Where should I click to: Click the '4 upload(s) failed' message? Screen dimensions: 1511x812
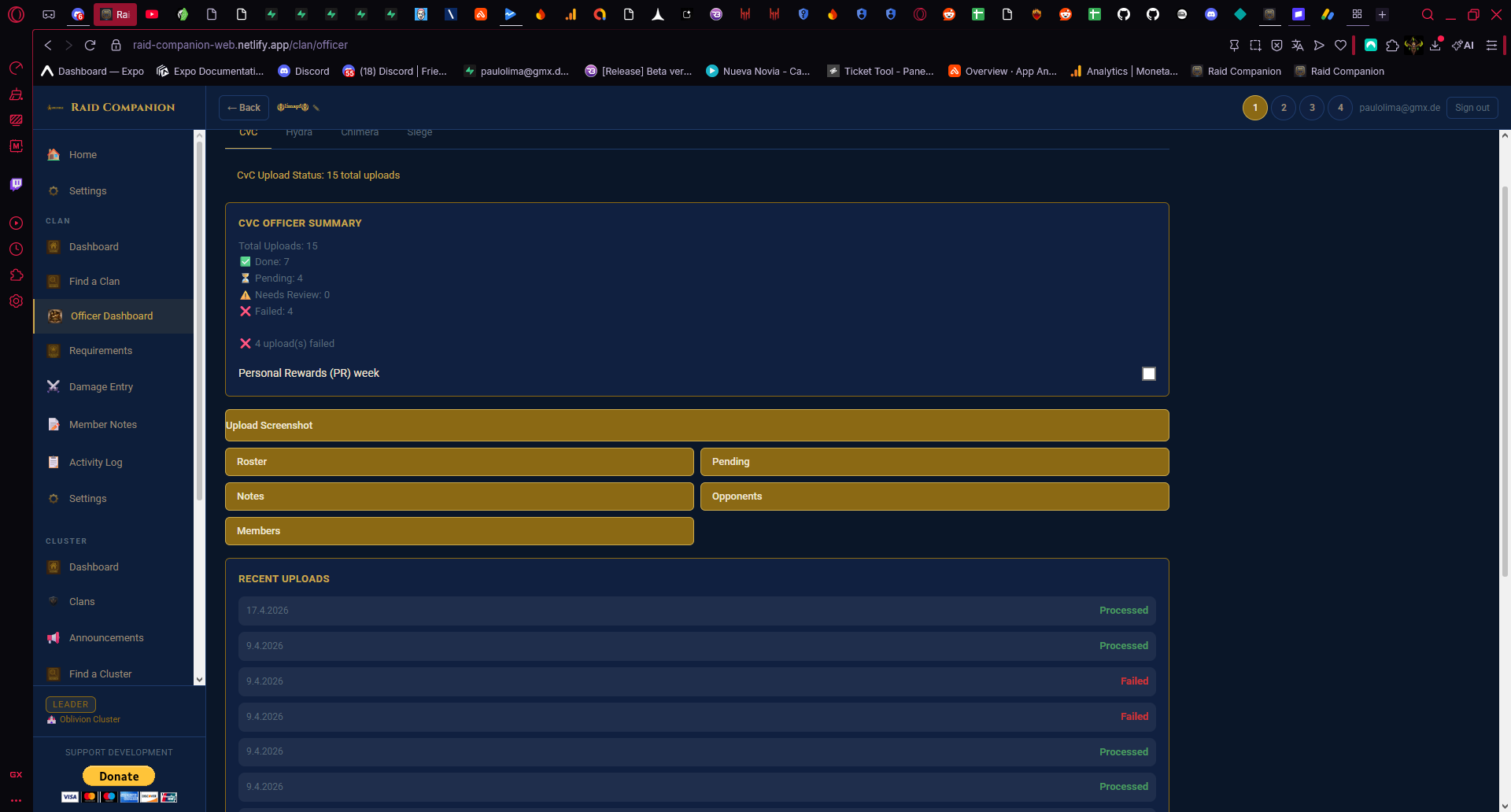pos(287,344)
